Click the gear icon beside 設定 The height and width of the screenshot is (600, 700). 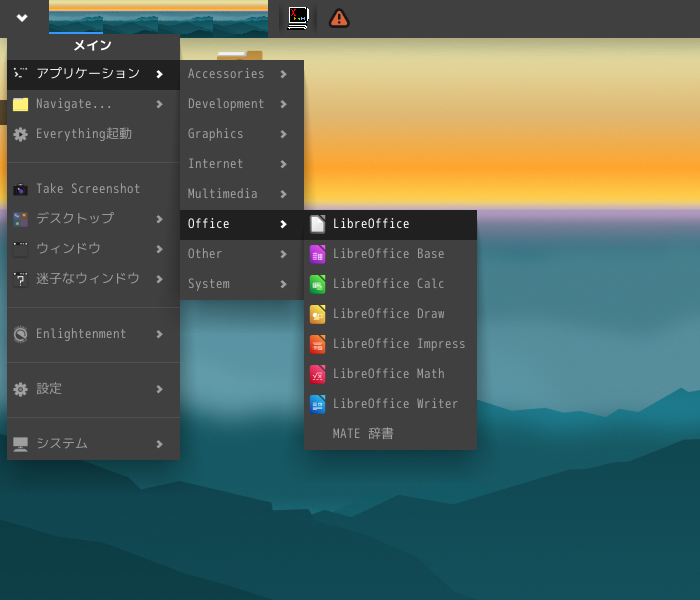20,389
